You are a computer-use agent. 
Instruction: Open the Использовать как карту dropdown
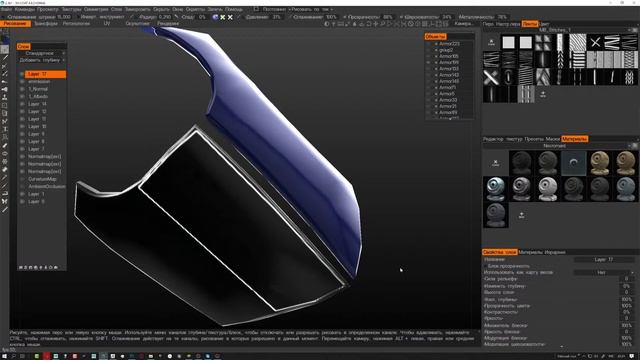[604, 272]
